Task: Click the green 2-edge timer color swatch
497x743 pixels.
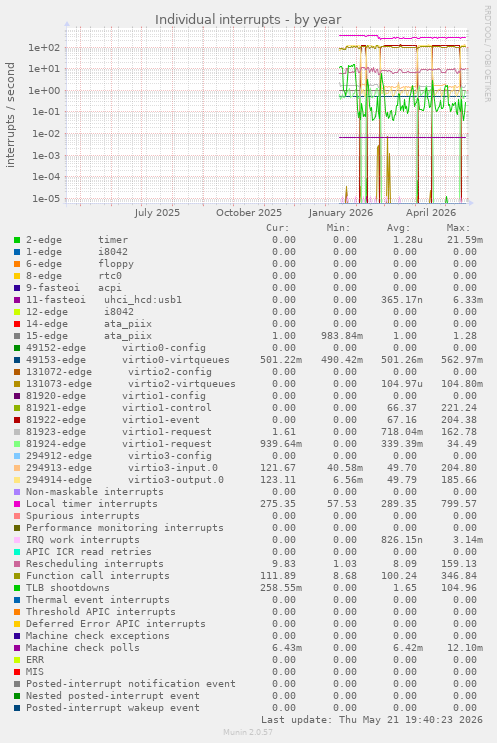Action: point(17,240)
